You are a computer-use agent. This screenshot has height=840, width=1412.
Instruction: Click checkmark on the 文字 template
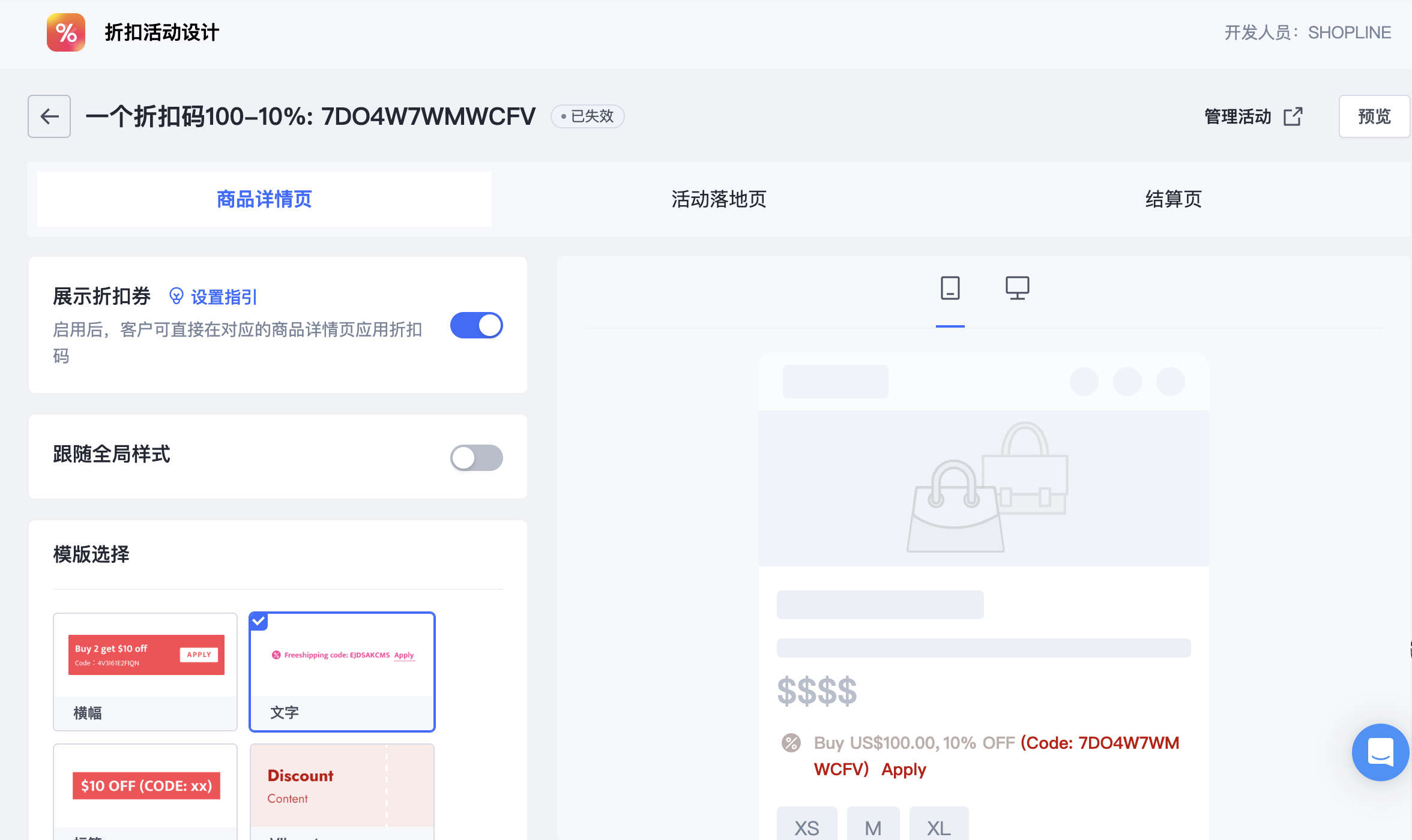coord(259,621)
